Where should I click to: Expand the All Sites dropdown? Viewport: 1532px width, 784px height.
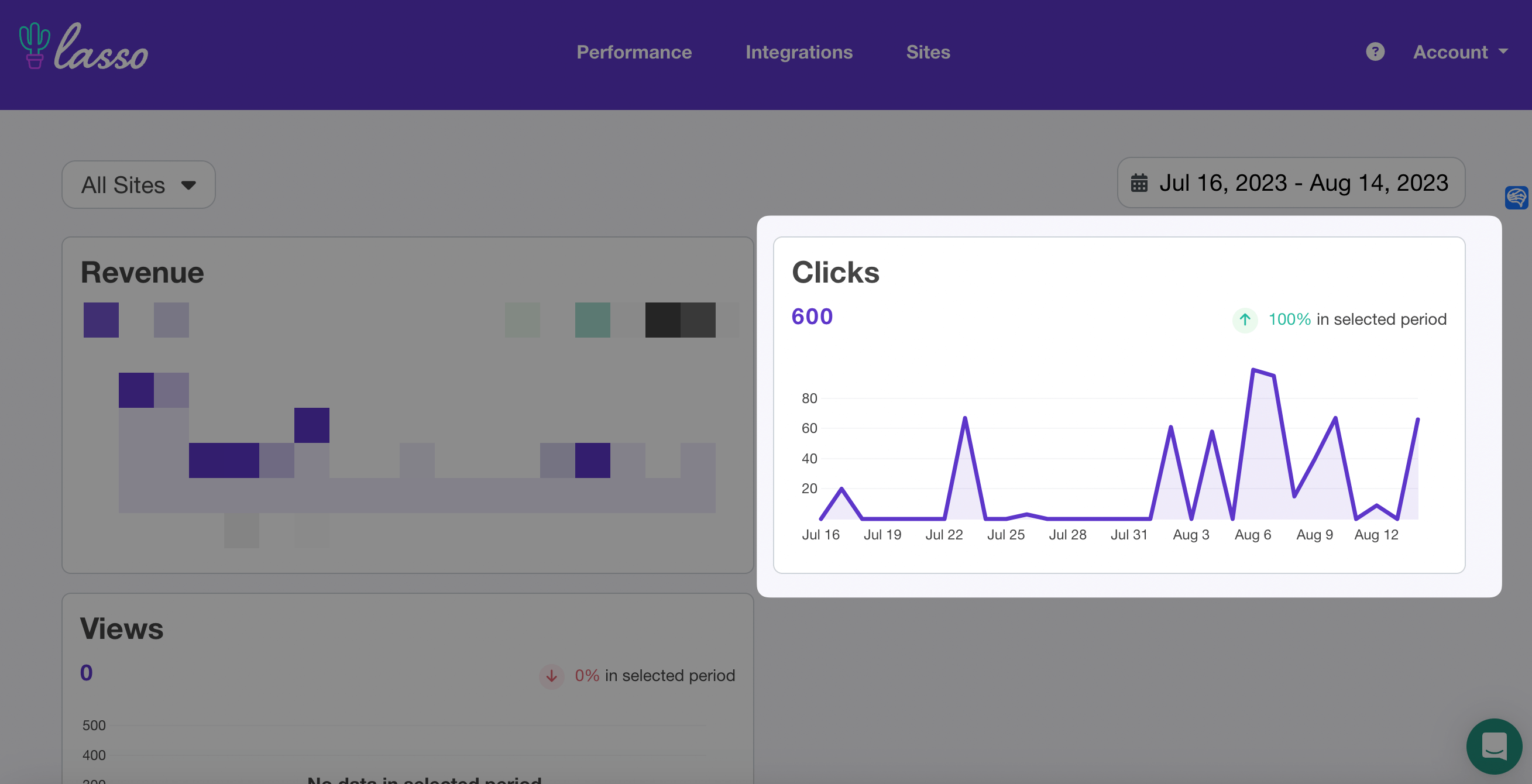pyautogui.click(x=139, y=185)
